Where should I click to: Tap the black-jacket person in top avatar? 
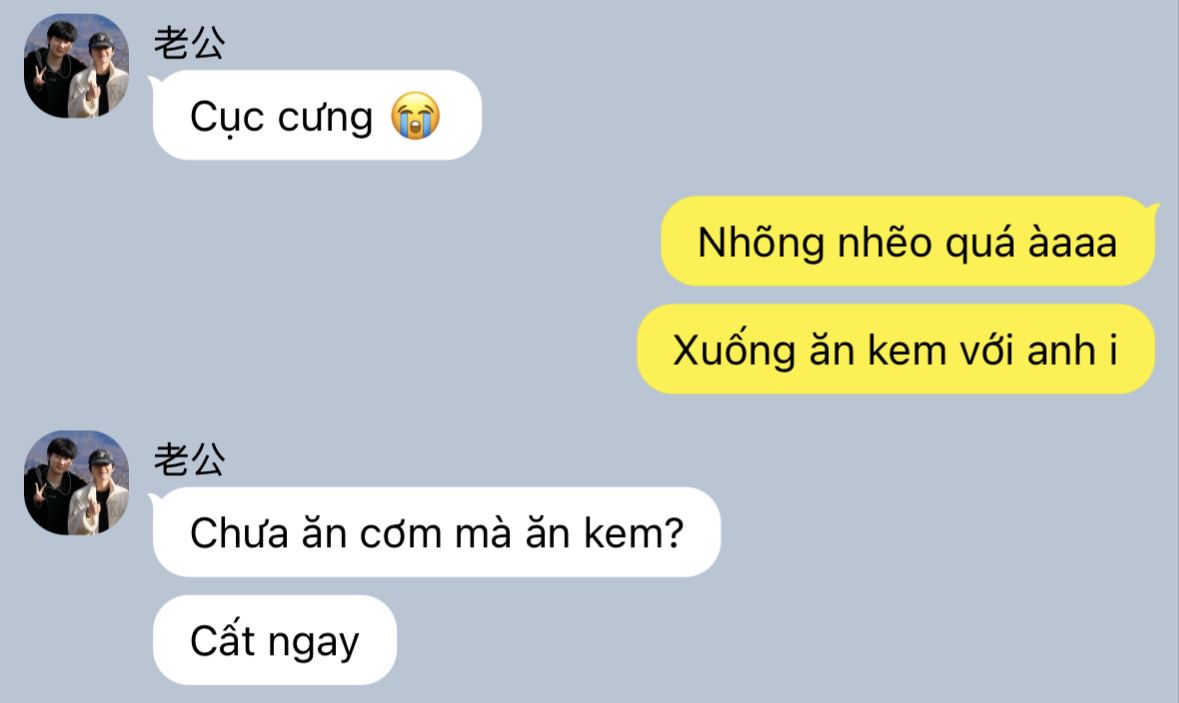[x=50, y=69]
